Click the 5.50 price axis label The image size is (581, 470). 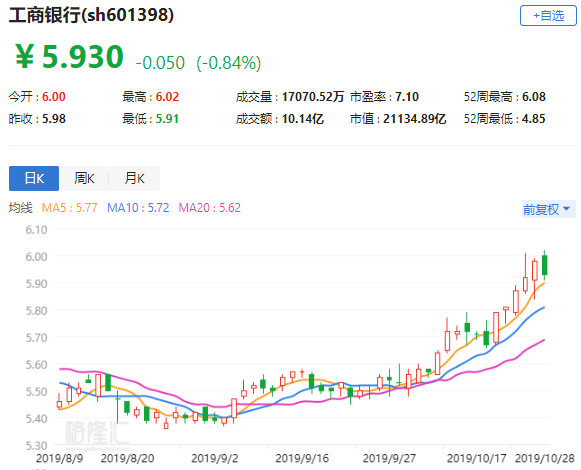pyautogui.click(x=36, y=391)
